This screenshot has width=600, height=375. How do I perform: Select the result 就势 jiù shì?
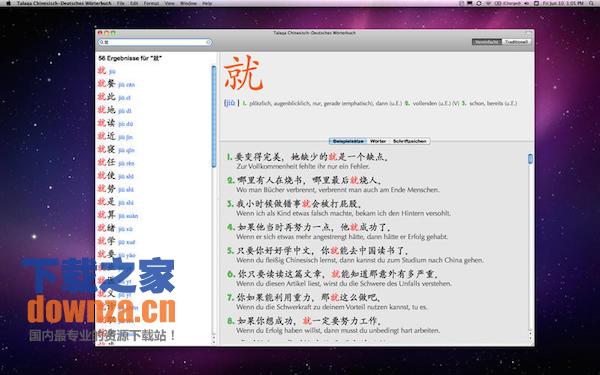[x=116, y=189]
